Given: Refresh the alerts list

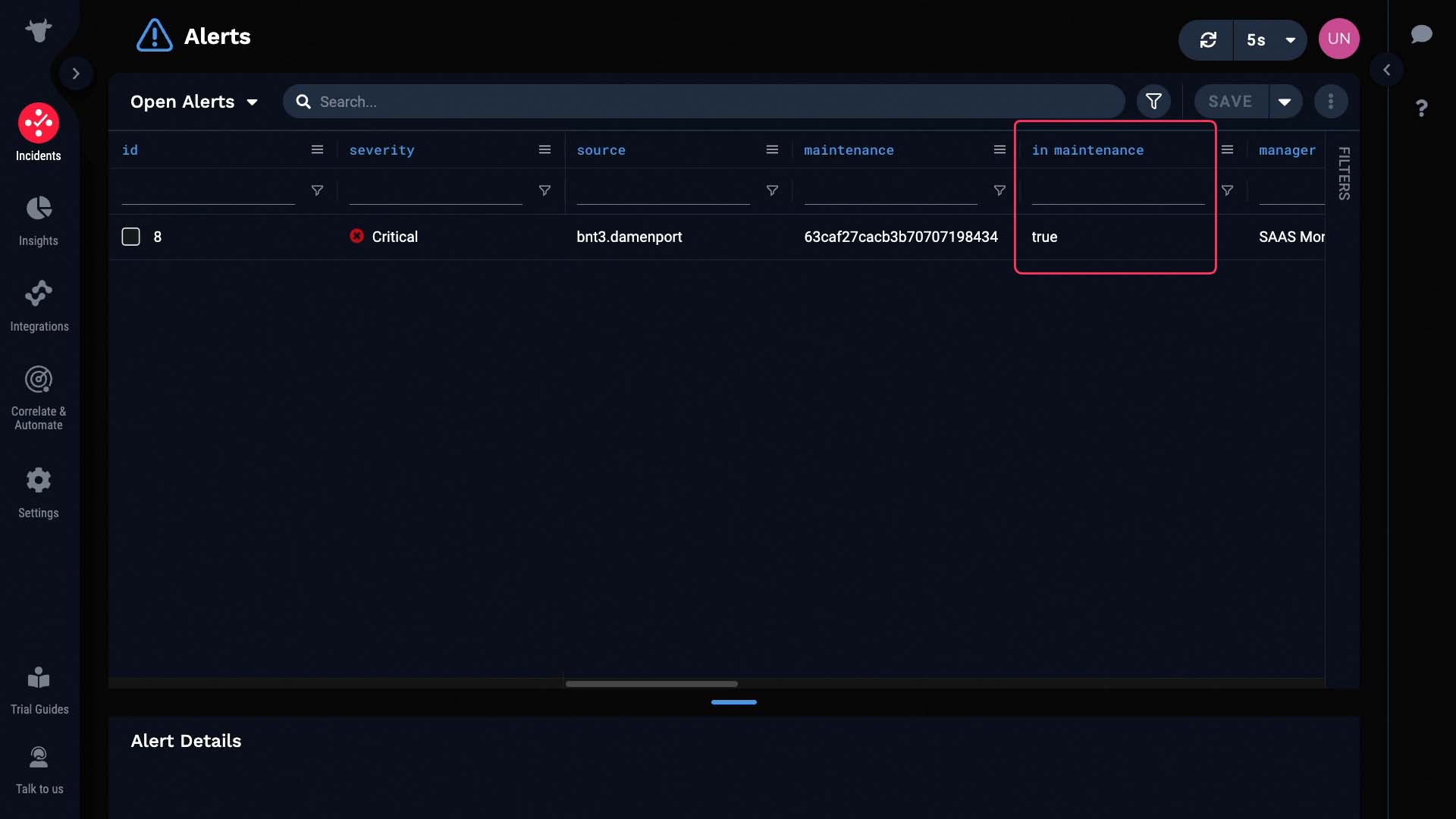Looking at the screenshot, I should click(x=1208, y=39).
